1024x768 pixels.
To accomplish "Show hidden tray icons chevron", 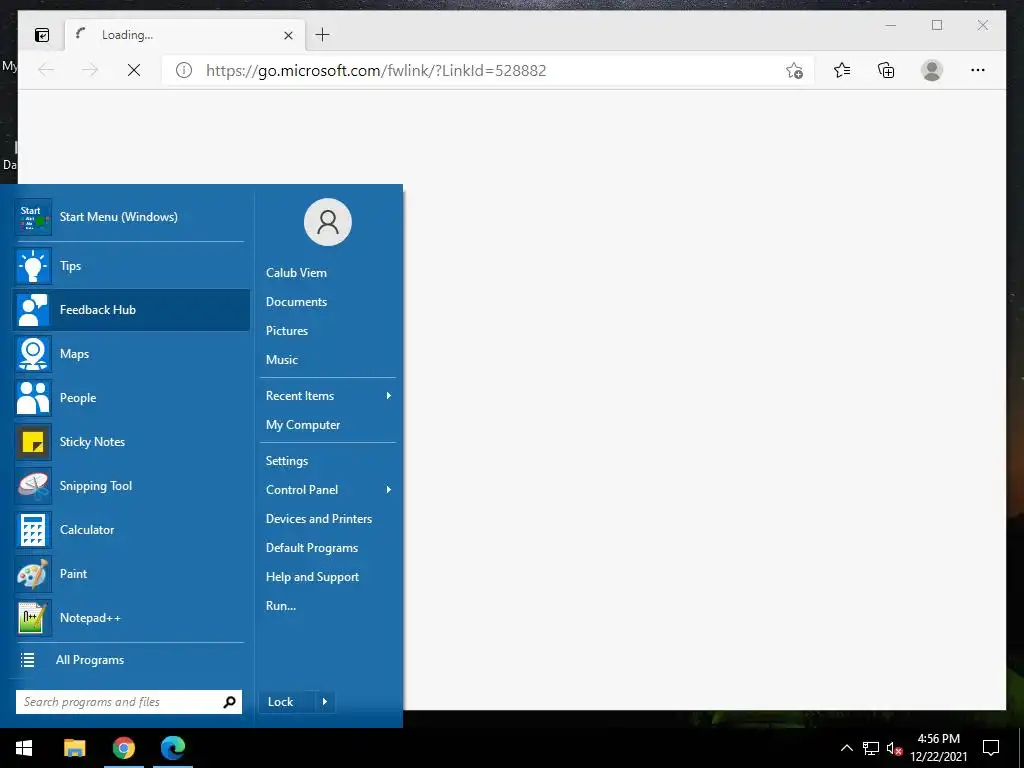I will pyautogui.click(x=846, y=748).
